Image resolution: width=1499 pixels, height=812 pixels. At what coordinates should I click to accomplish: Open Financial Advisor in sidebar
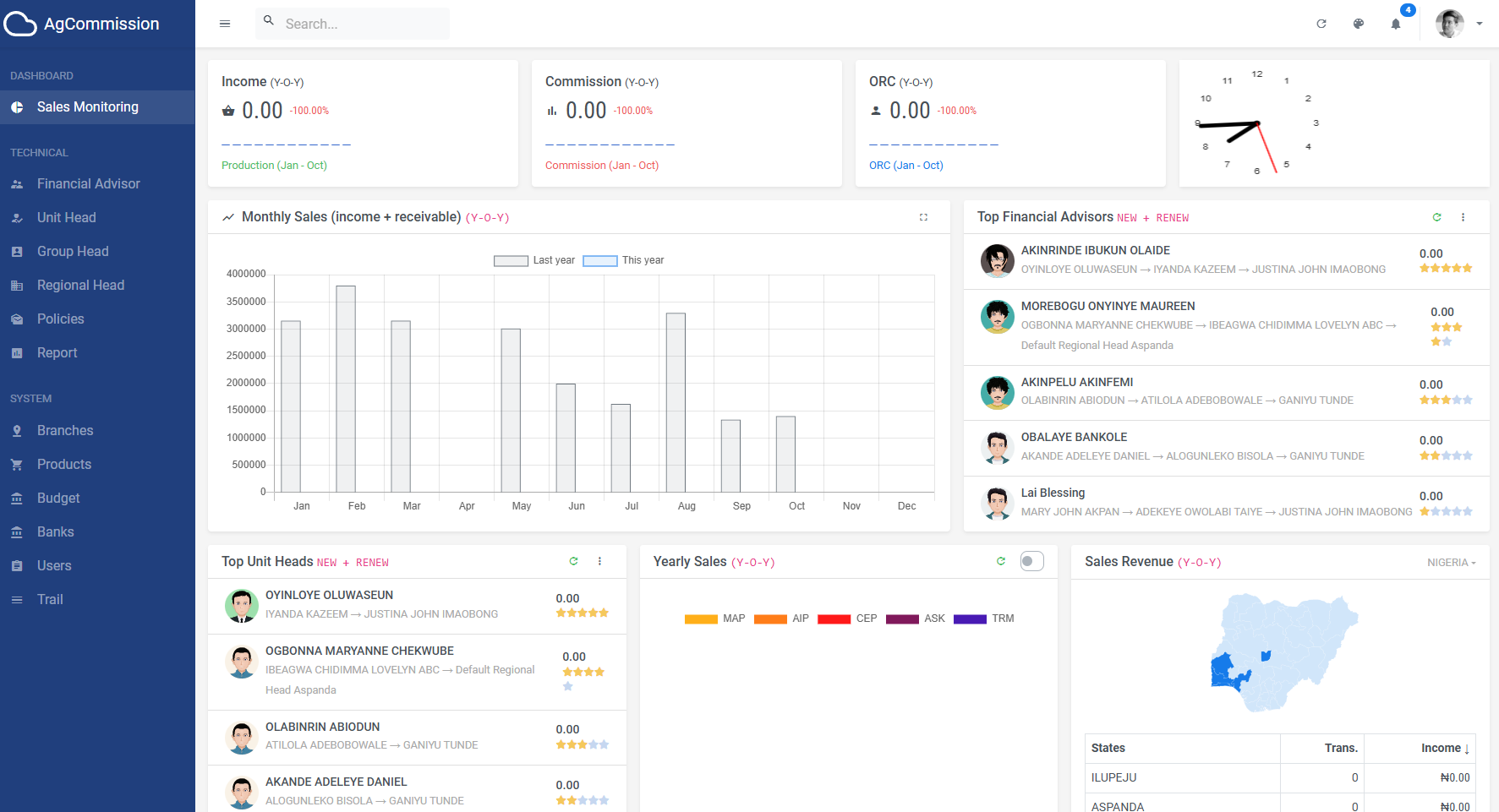[x=88, y=183]
